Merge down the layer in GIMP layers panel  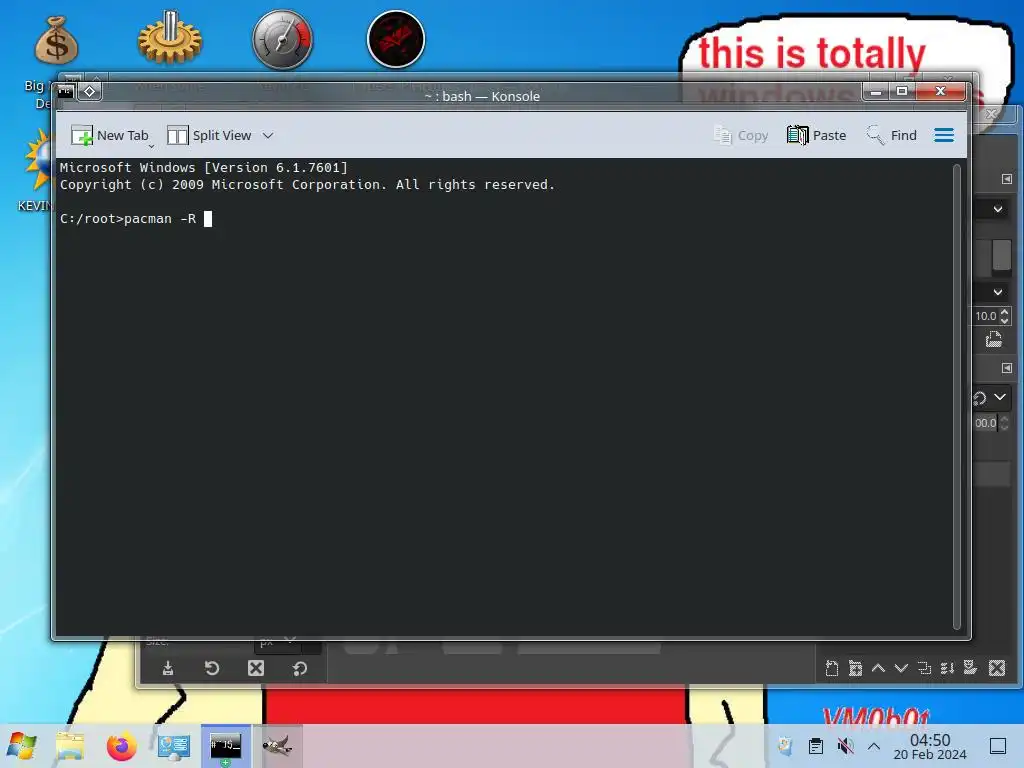(x=947, y=668)
